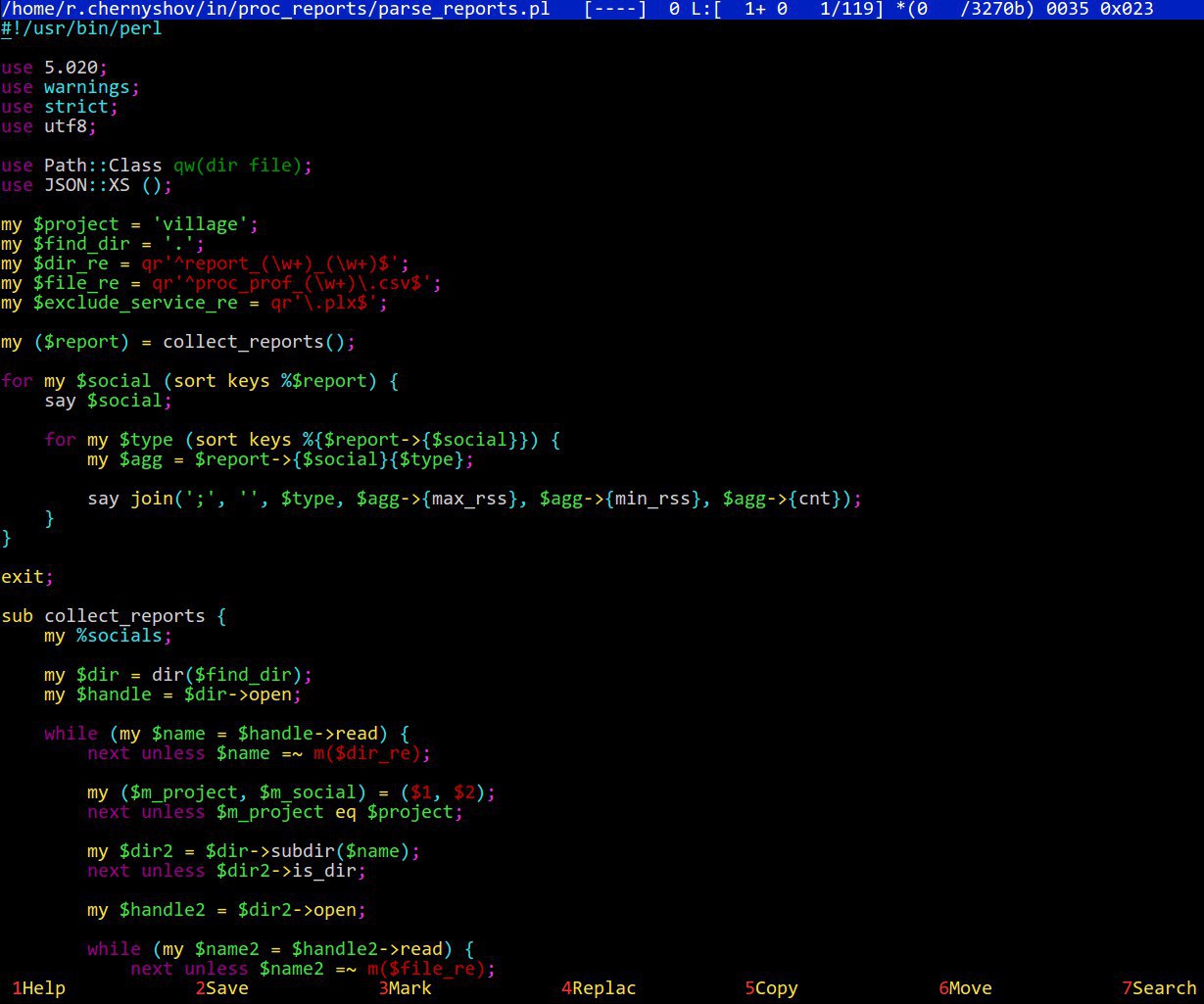Click the 5Copy function key
This screenshot has height=1004, width=1204.
[x=772, y=988]
